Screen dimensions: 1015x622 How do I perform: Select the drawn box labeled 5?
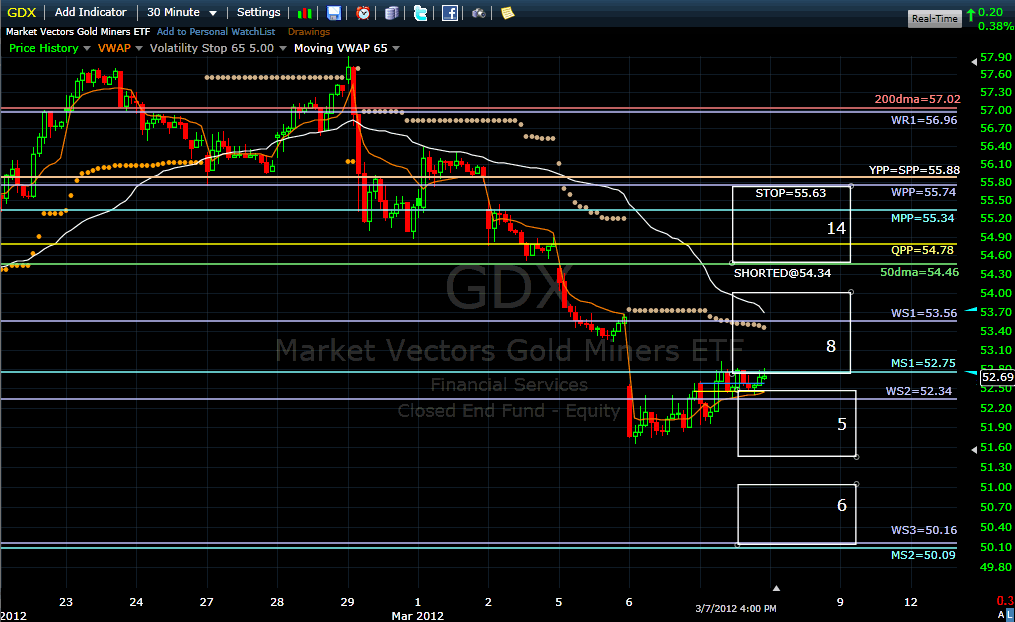point(797,423)
